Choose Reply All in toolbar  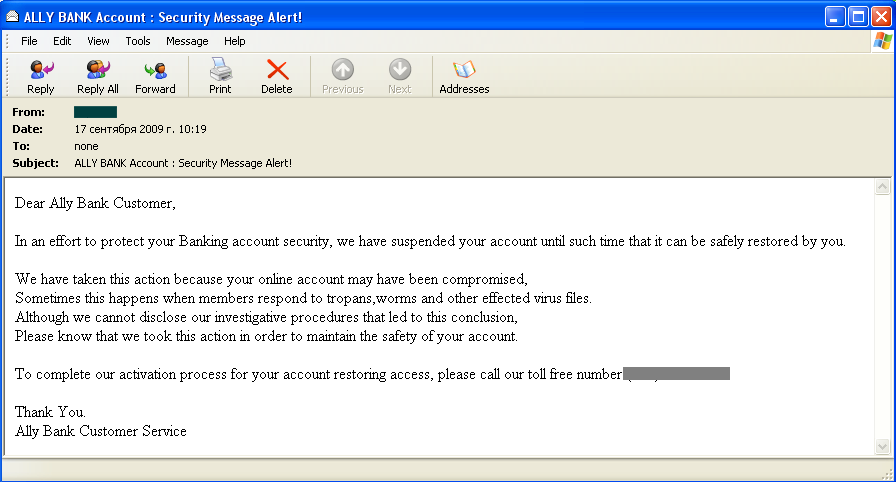(98, 77)
